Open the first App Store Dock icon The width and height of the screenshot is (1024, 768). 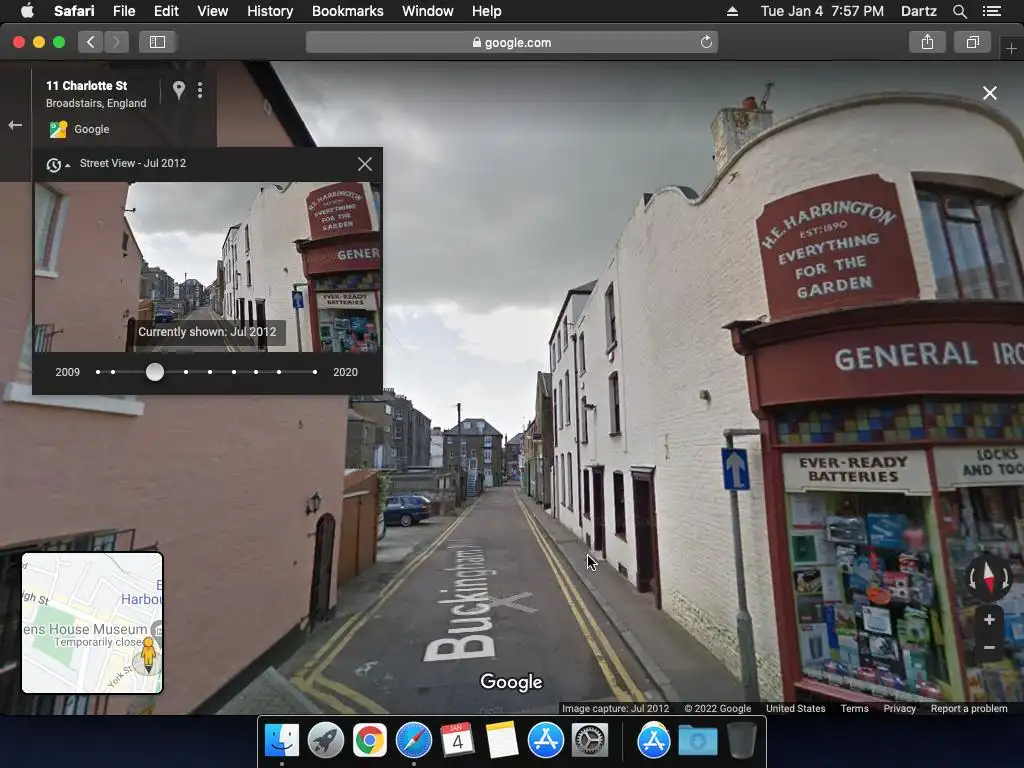[545, 741]
